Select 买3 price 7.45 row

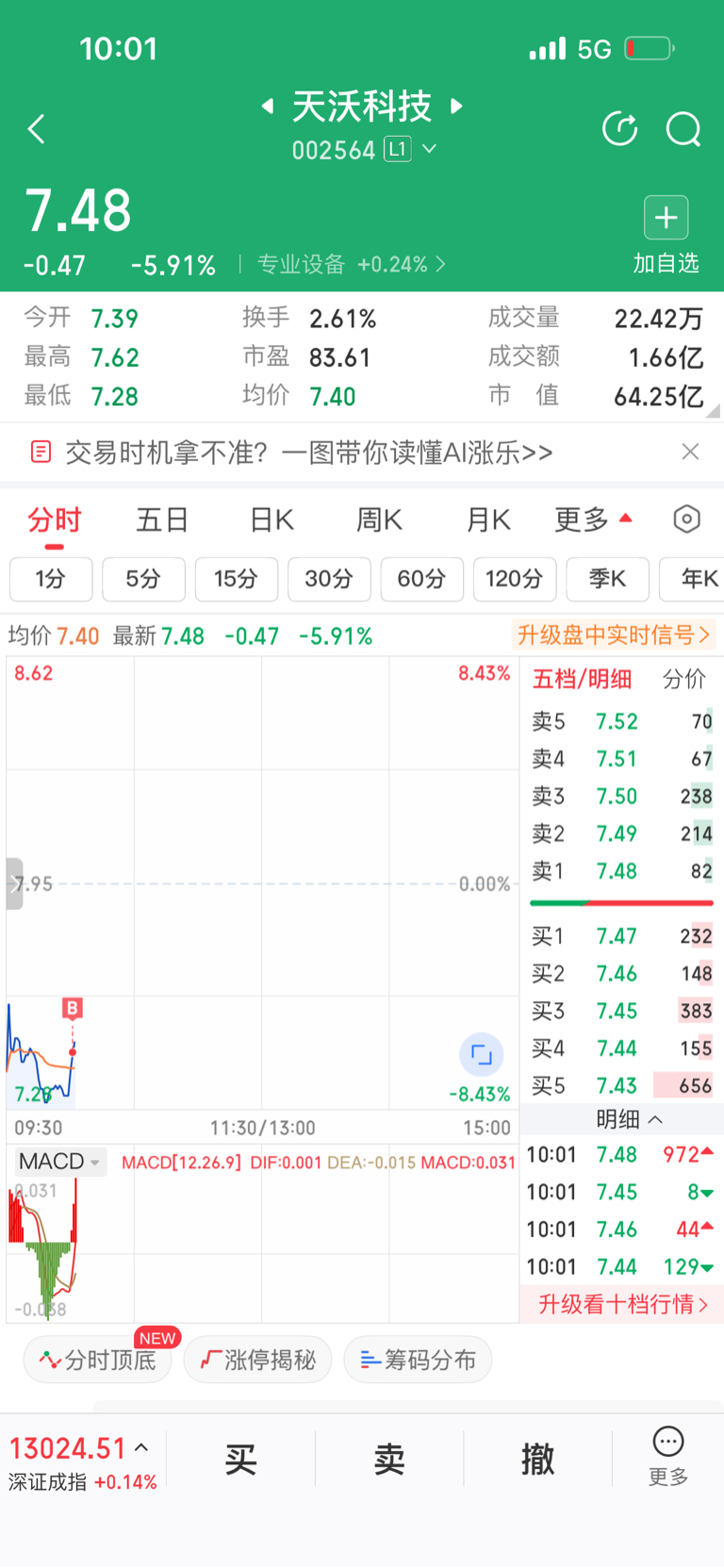click(x=622, y=1011)
